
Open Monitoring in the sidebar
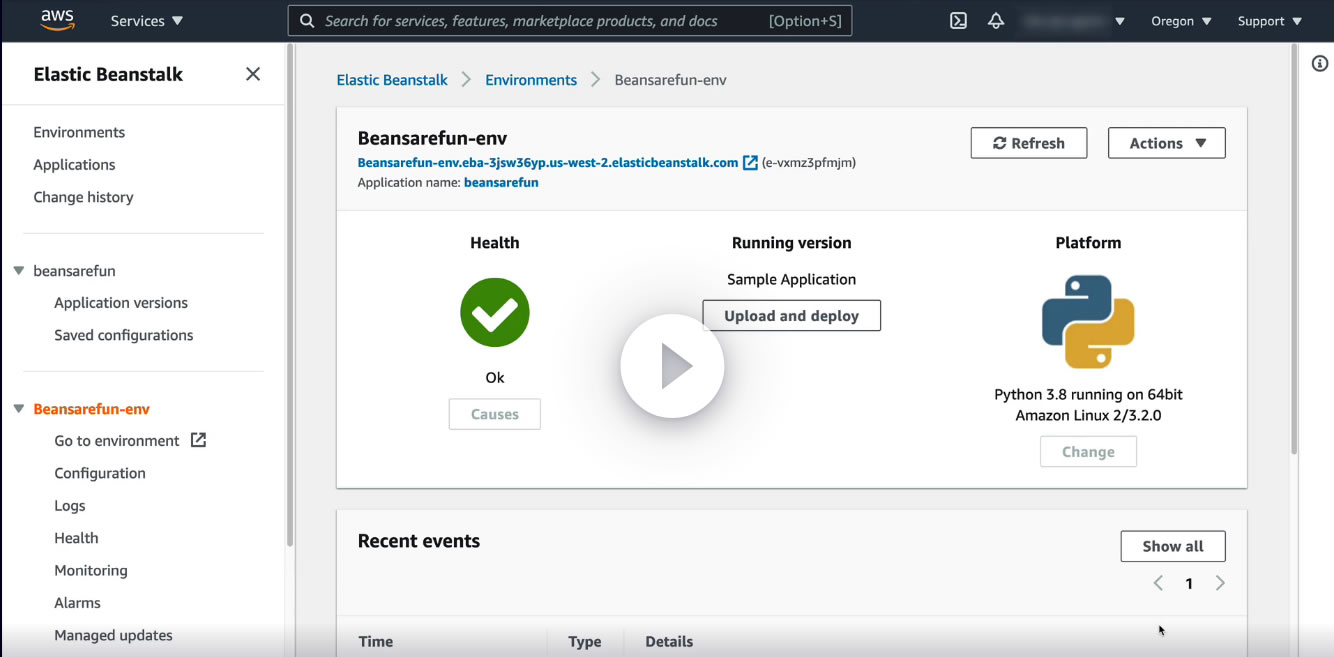click(91, 570)
